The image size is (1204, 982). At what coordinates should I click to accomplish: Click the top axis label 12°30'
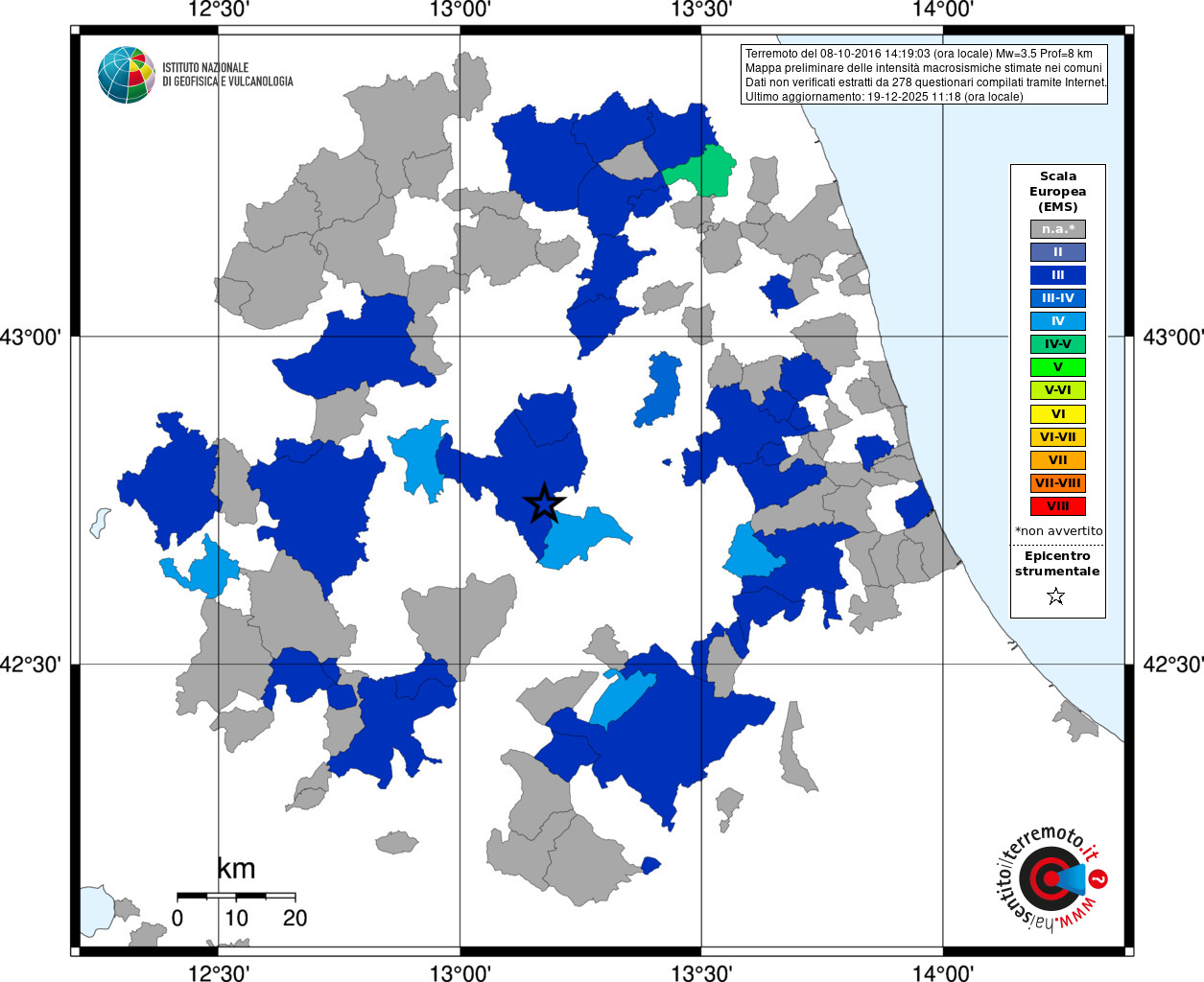click(219, 11)
